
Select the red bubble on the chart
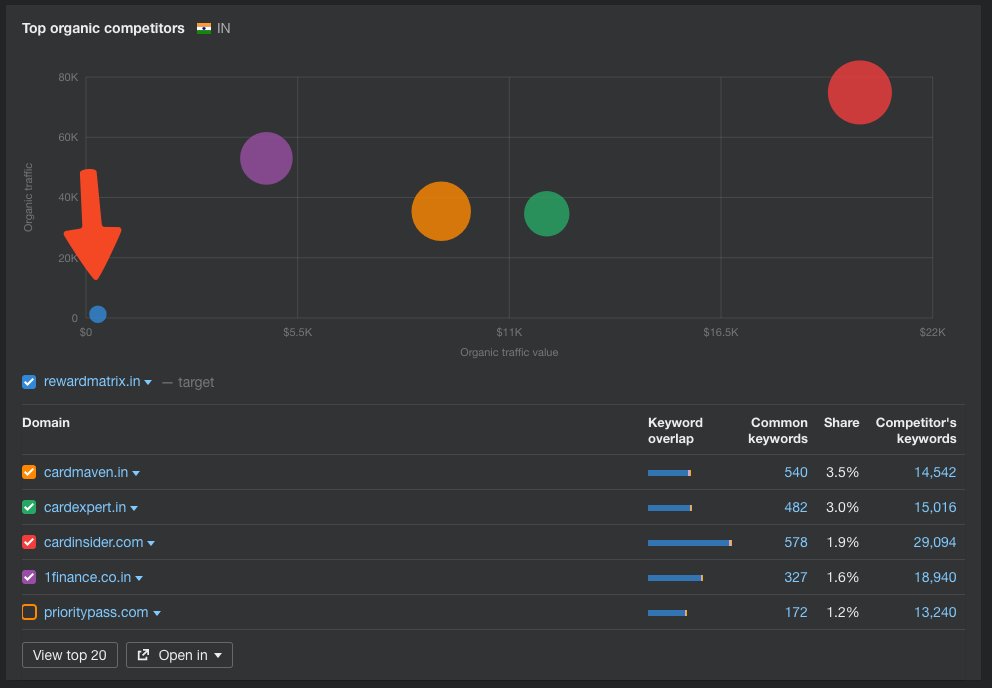click(x=859, y=92)
